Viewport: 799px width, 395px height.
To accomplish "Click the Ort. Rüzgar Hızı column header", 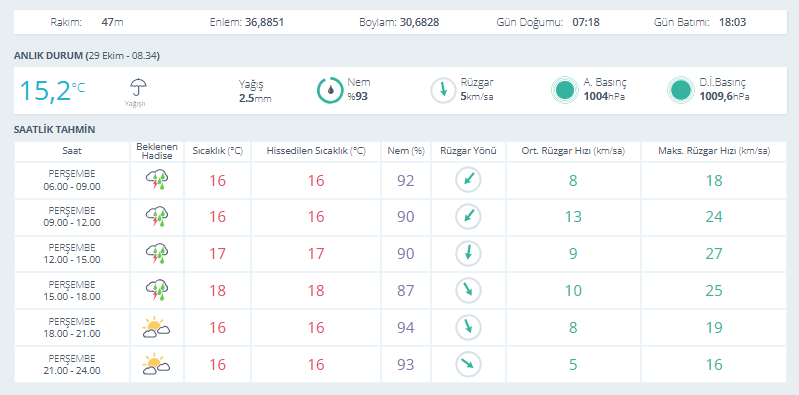I will 573,151.
